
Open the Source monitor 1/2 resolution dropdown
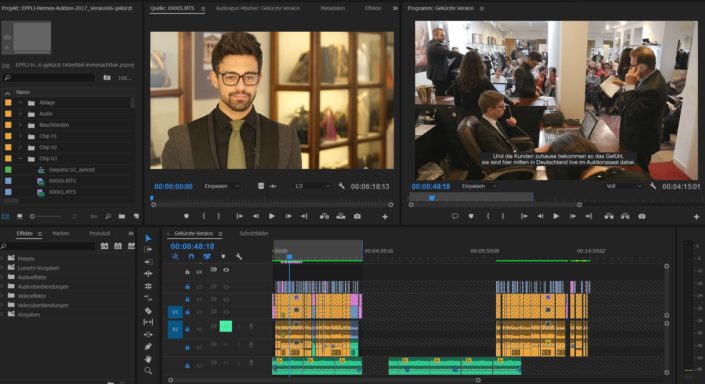click(312, 186)
